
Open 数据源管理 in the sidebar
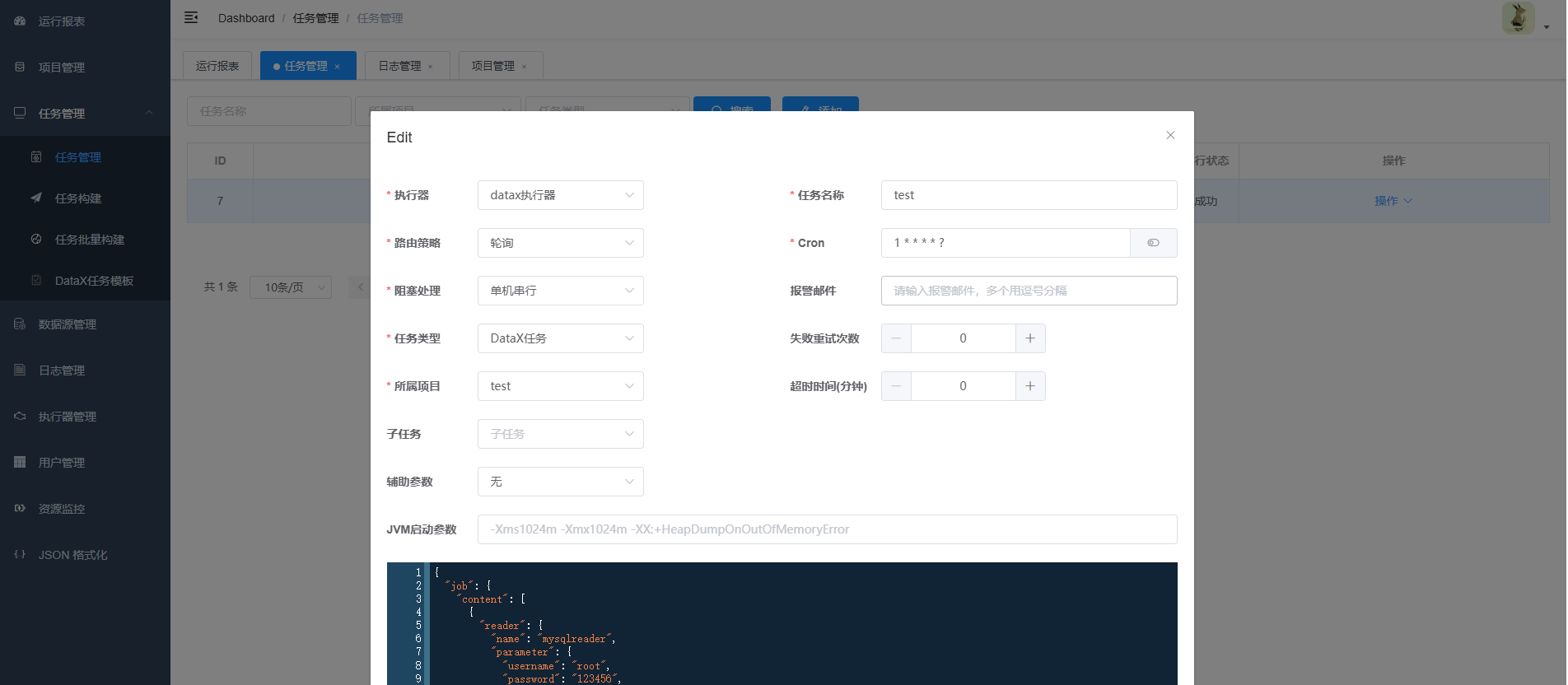[x=85, y=324]
